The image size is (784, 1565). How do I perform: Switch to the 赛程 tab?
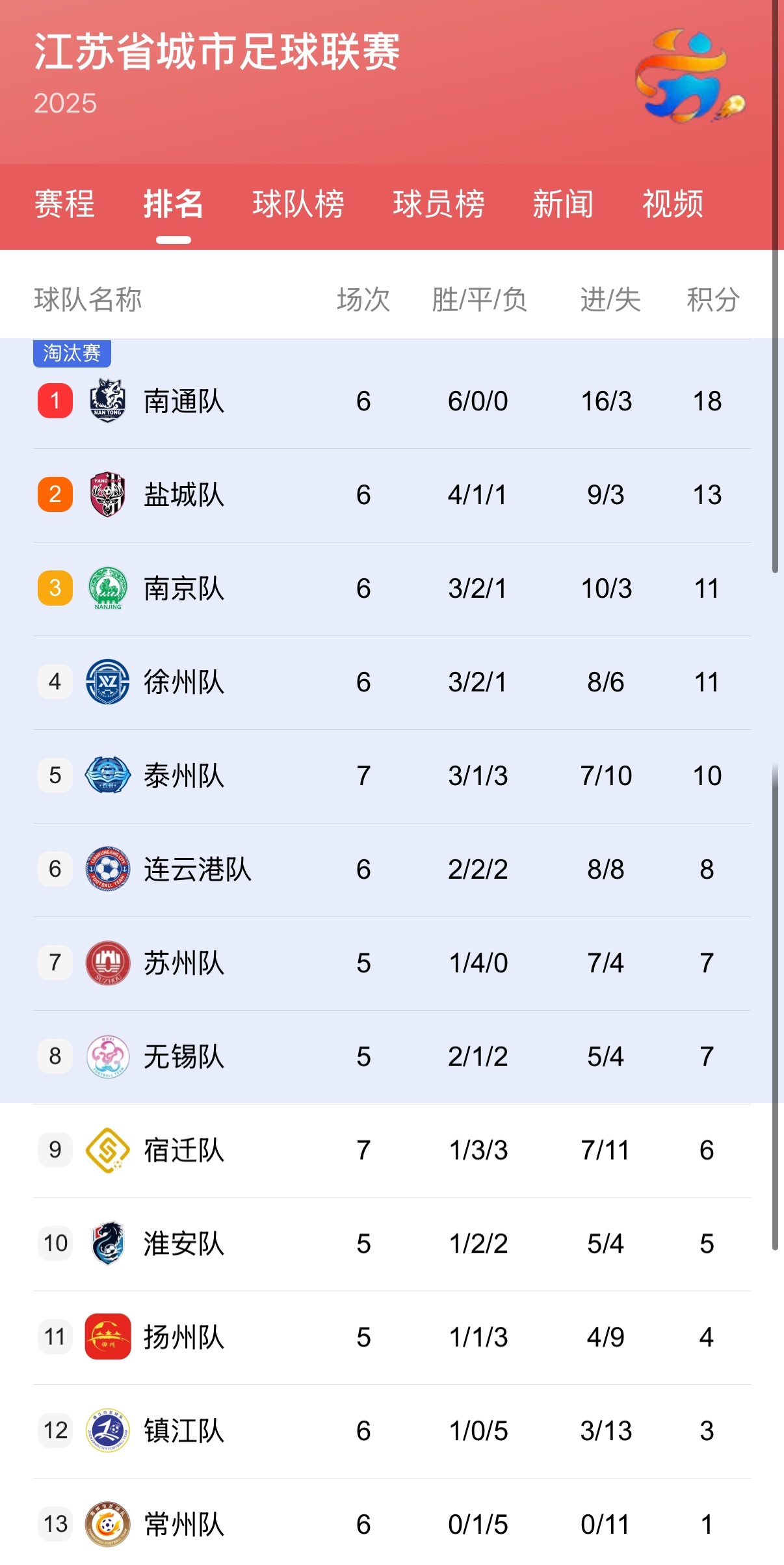click(x=64, y=204)
